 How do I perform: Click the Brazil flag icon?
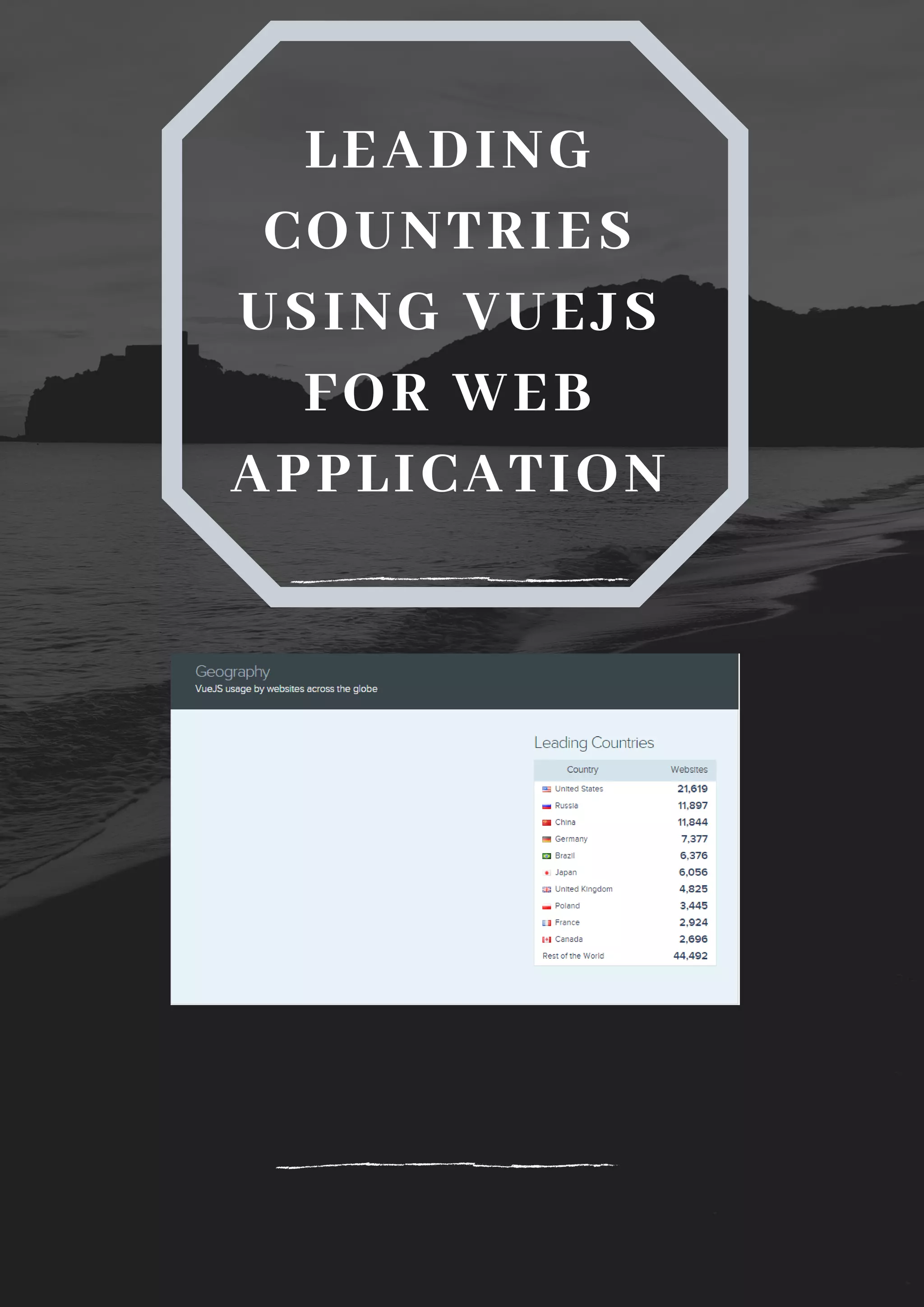click(546, 855)
